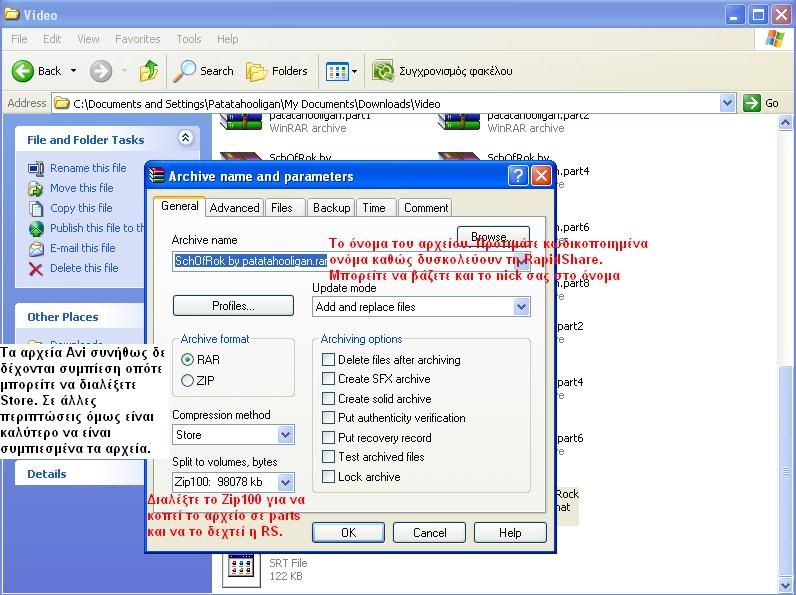Click the Rename this file link
Screen dimensions: 796x595
88,168
